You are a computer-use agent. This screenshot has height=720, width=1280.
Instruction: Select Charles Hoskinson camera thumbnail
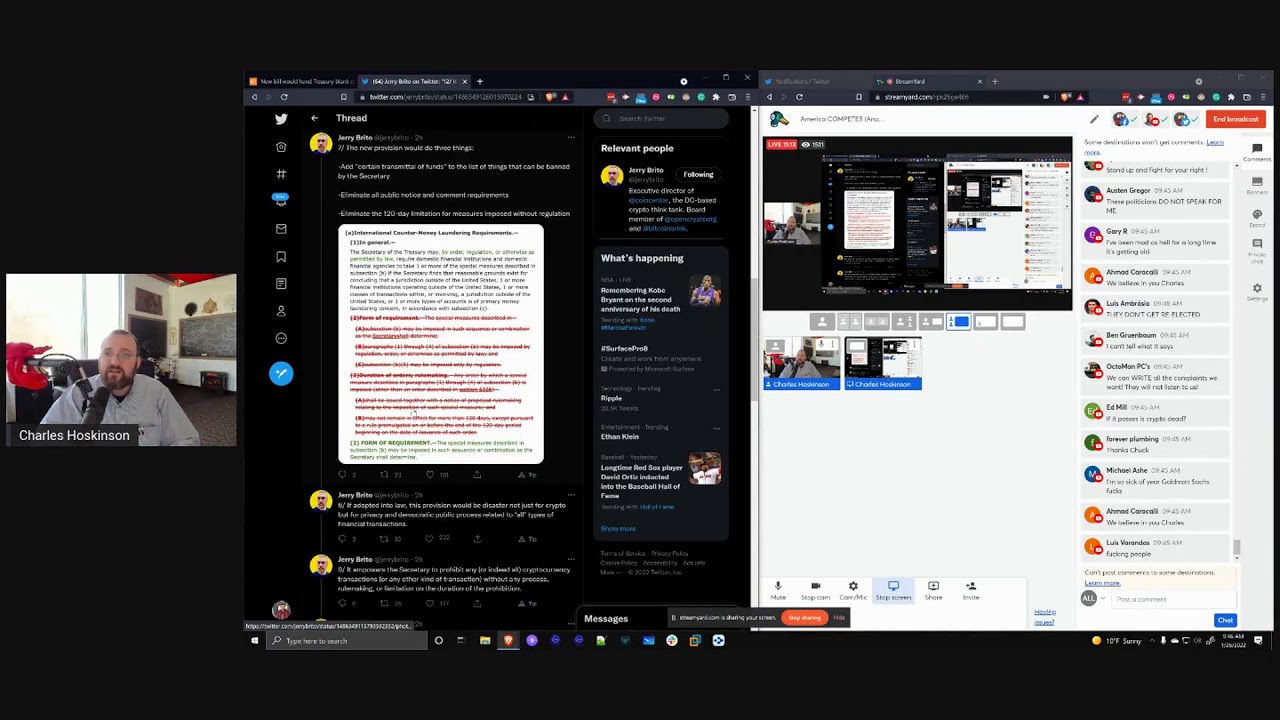802,363
